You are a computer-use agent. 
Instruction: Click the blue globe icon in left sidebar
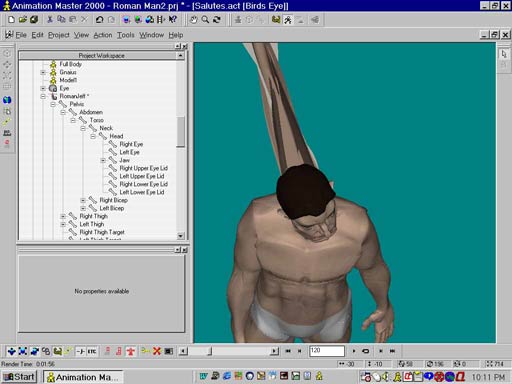pyautogui.click(x=7, y=100)
